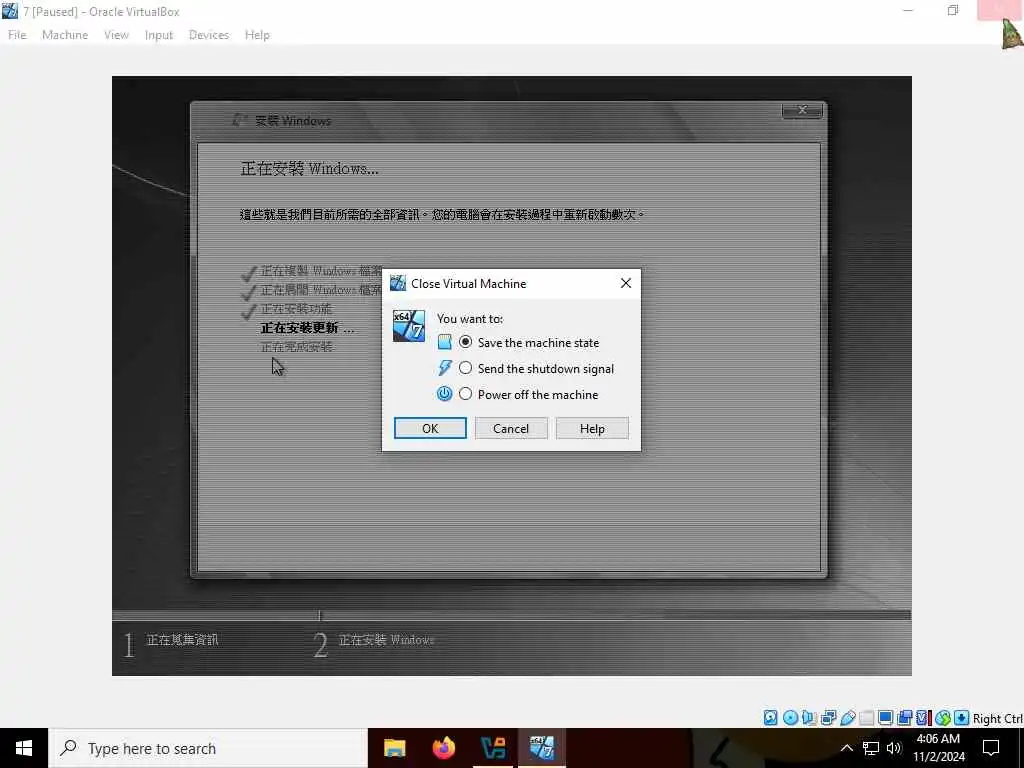Viewport: 1024px width, 768px height.
Task: Click the mouse integration status icon
Action: 942,718
